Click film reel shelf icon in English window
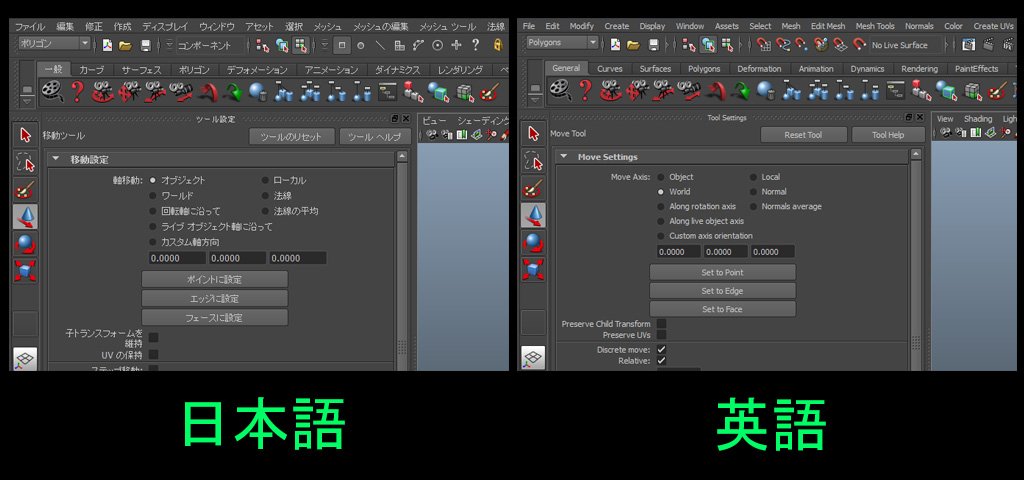Viewport: 1024px width, 480px height. 559,91
